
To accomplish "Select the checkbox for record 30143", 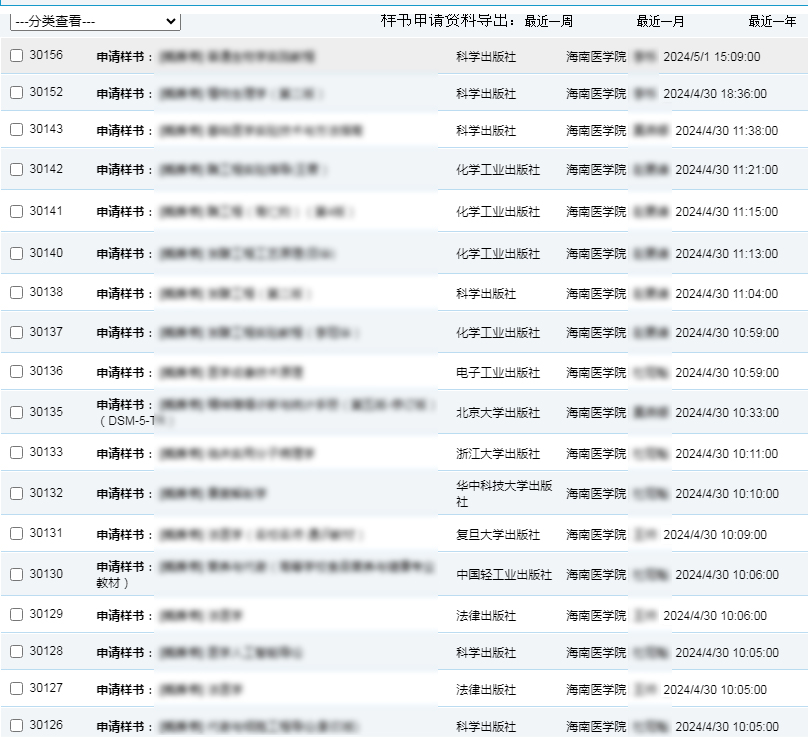I will [x=16, y=130].
